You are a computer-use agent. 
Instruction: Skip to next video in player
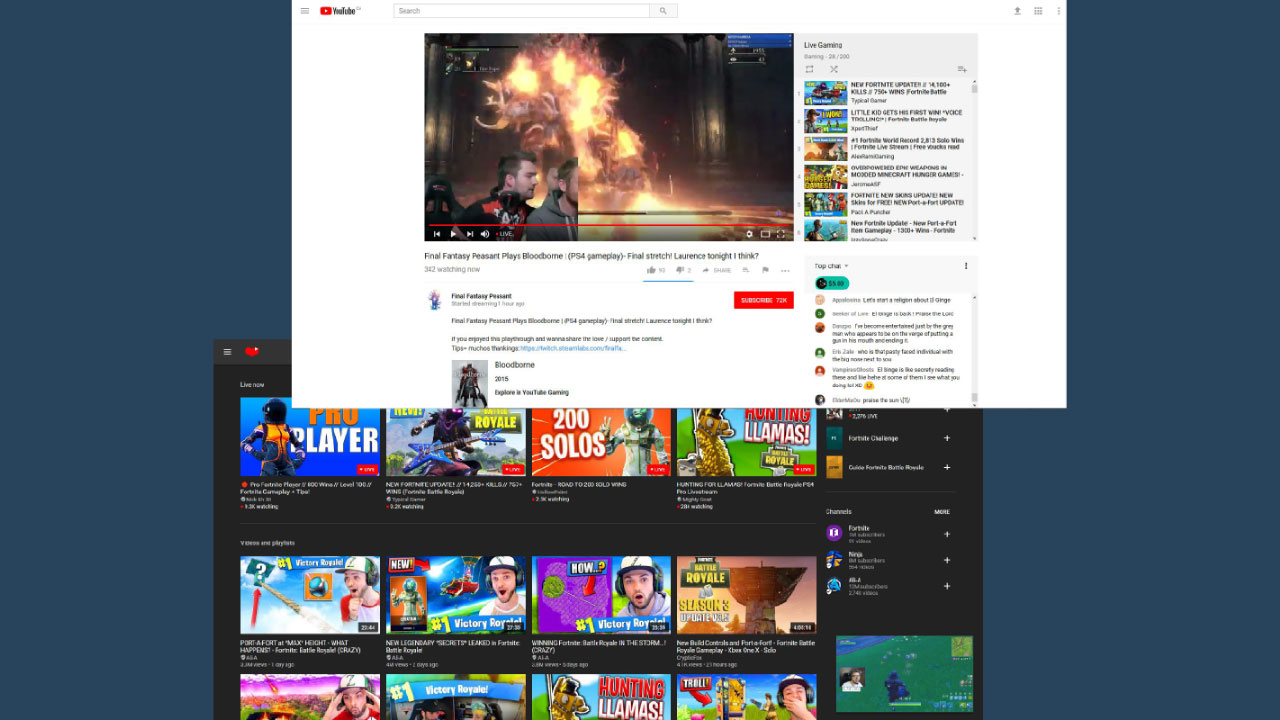click(x=469, y=234)
